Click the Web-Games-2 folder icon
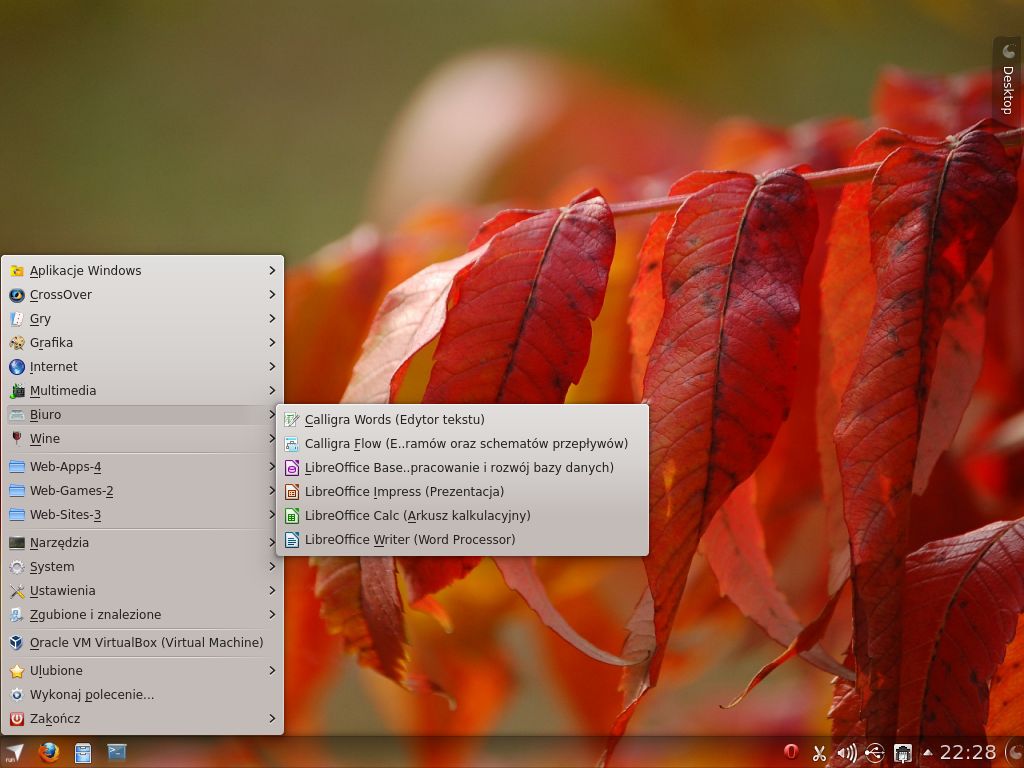Viewport: 1024px width, 768px height. click(17, 490)
